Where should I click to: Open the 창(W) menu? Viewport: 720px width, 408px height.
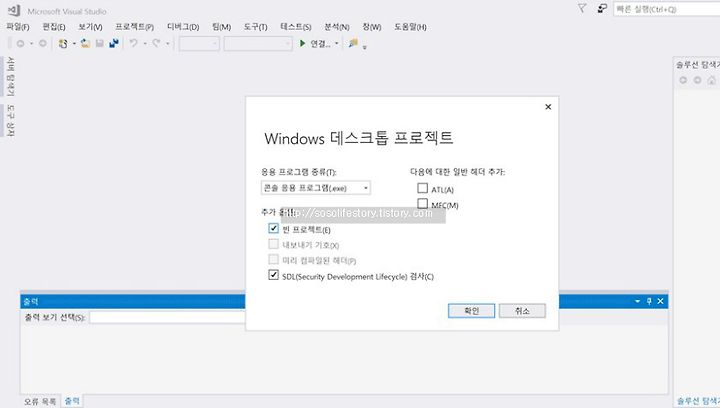pos(371,27)
